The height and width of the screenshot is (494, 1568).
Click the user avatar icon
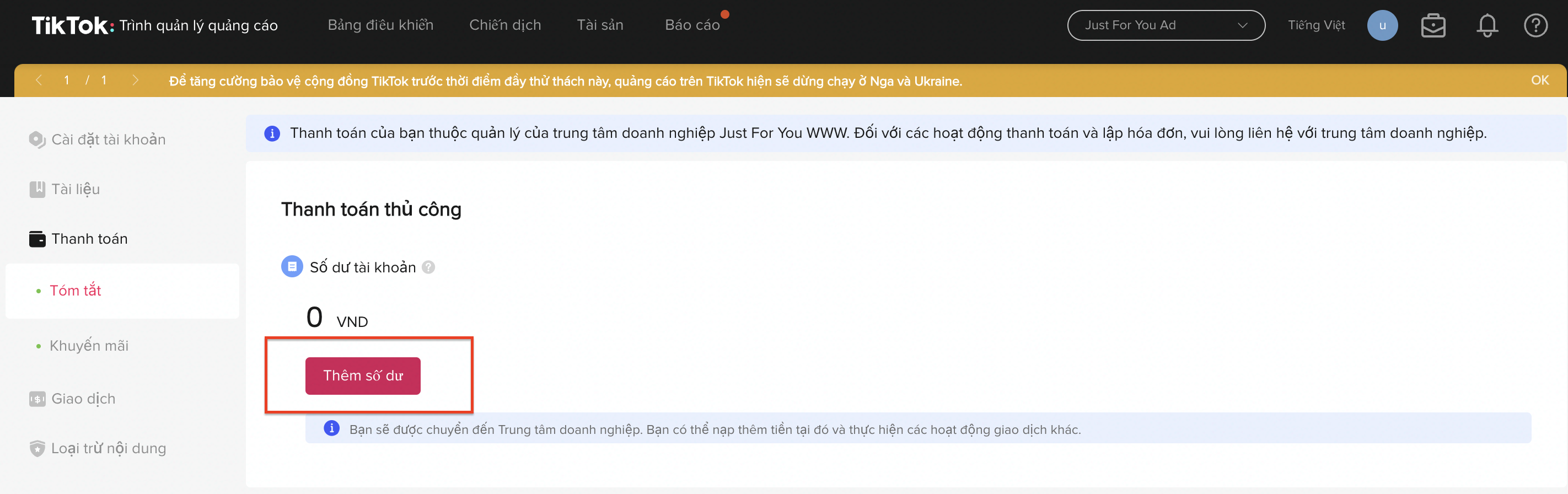[x=1382, y=25]
